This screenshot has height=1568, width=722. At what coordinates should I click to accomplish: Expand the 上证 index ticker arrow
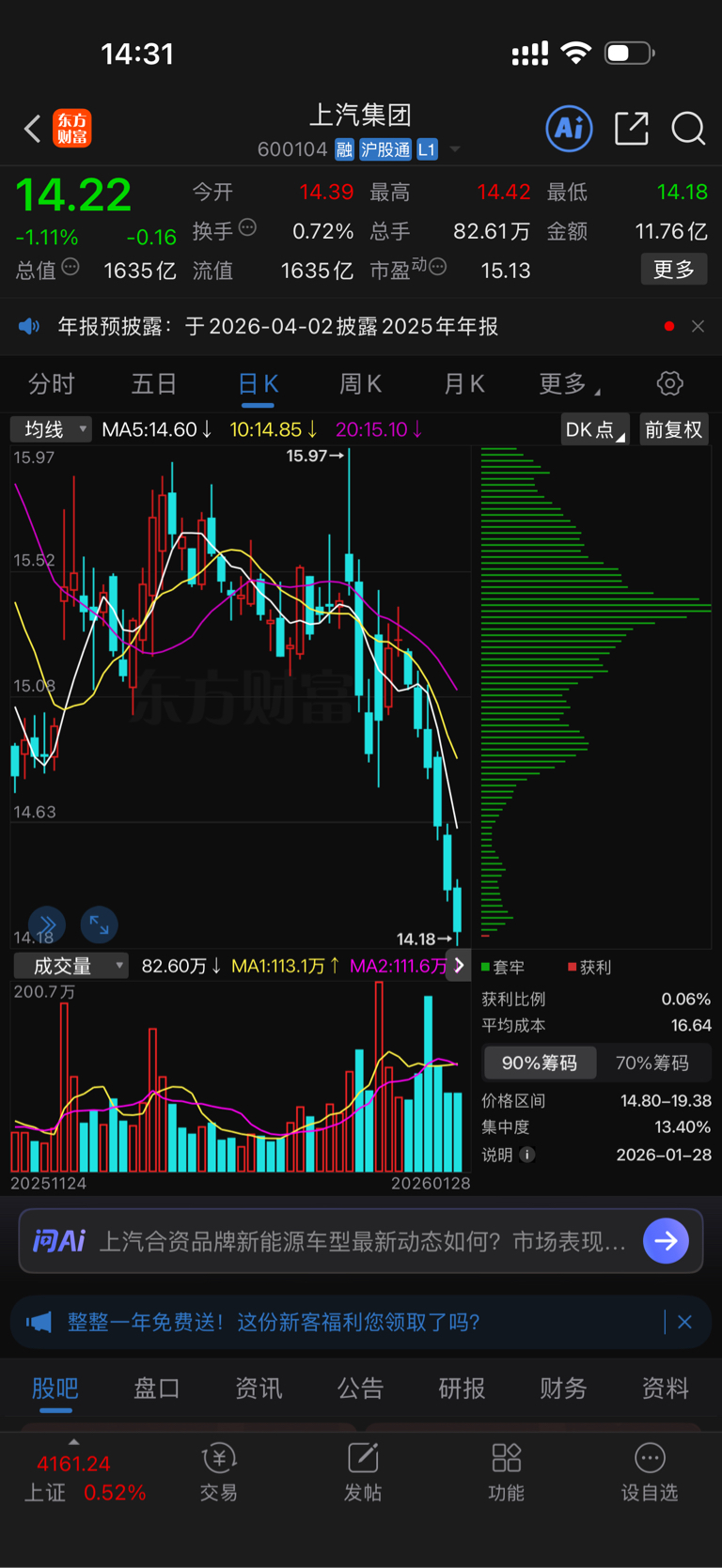tap(73, 1441)
